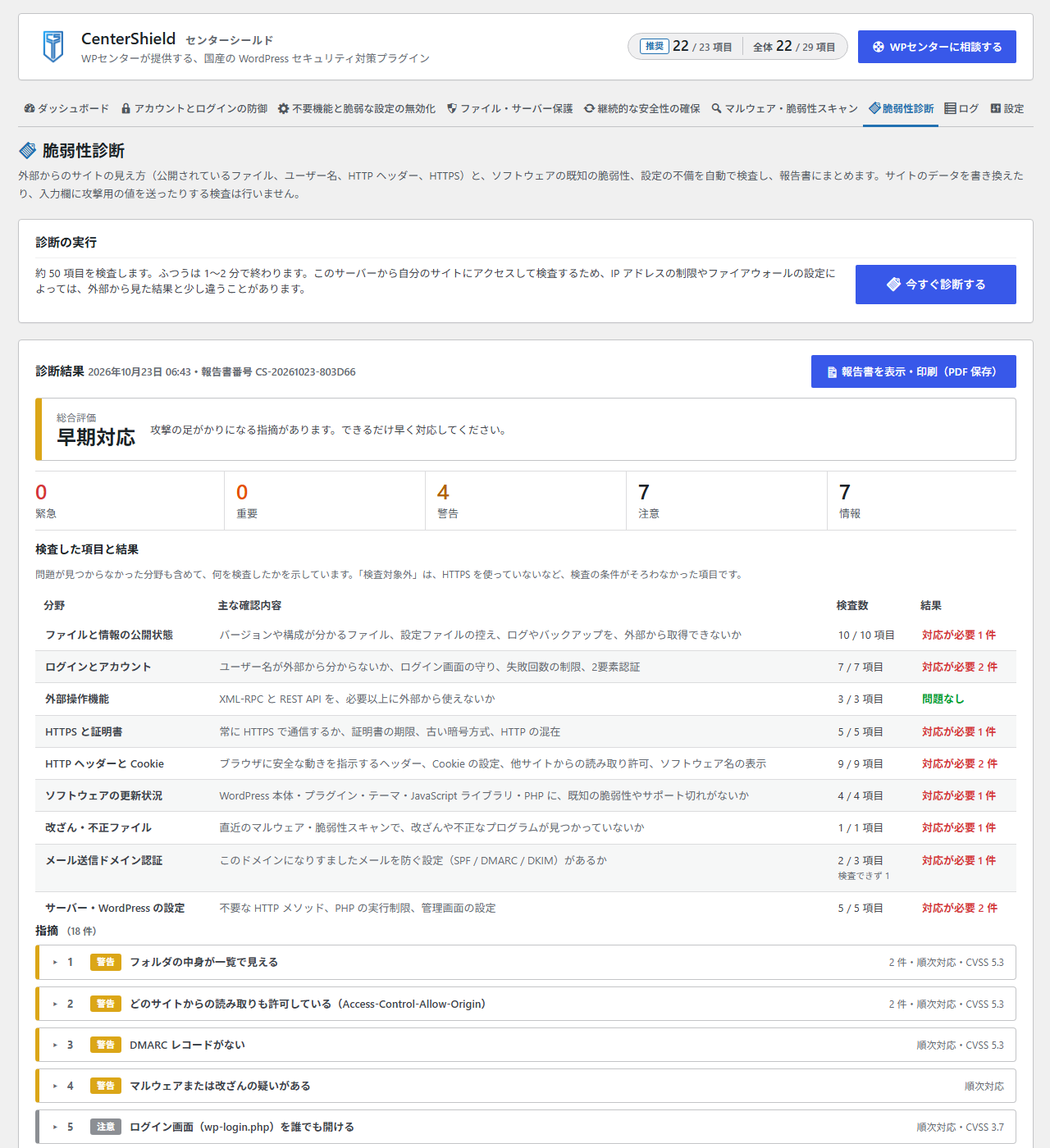Click the icon beside the 設定 tab
The height and width of the screenshot is (1148, 1050).
(x=995, y=108)
